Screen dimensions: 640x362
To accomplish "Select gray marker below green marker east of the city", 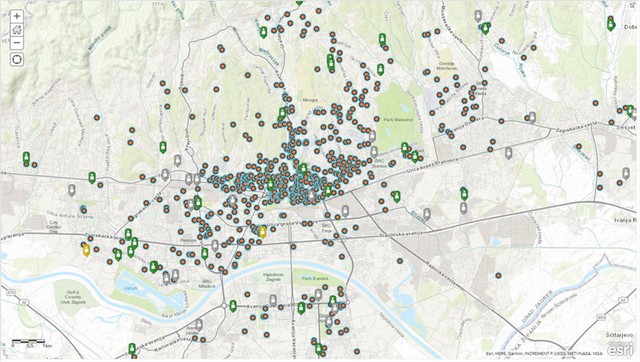I will [x=464, y=208].
